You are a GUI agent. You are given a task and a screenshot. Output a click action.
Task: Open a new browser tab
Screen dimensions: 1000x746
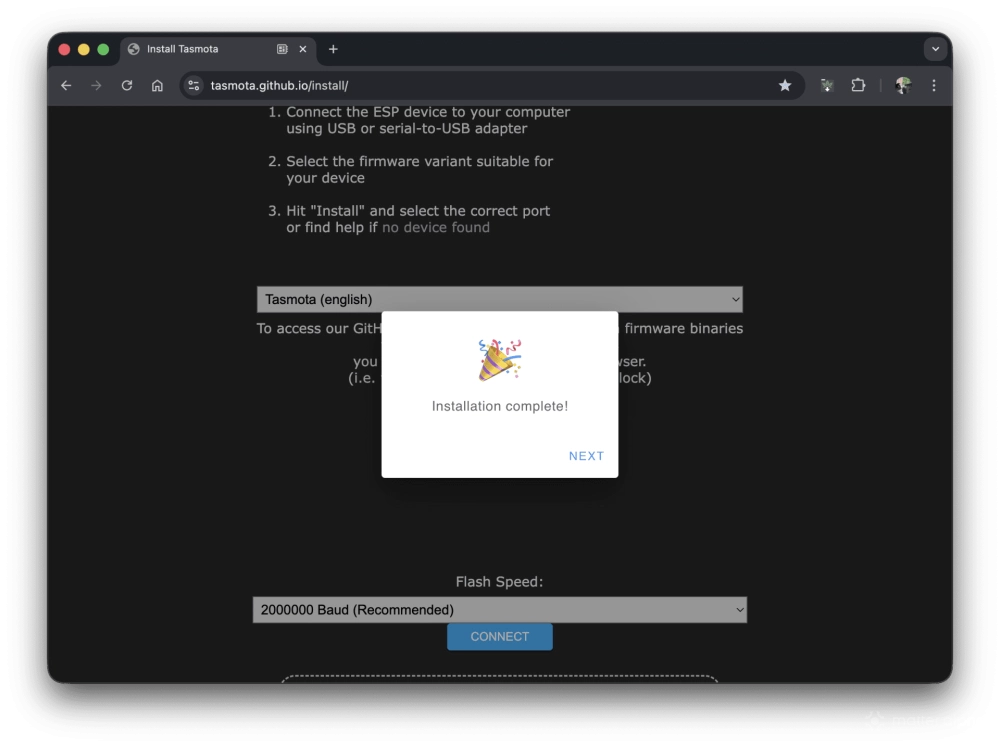click(x=333, y=48)
